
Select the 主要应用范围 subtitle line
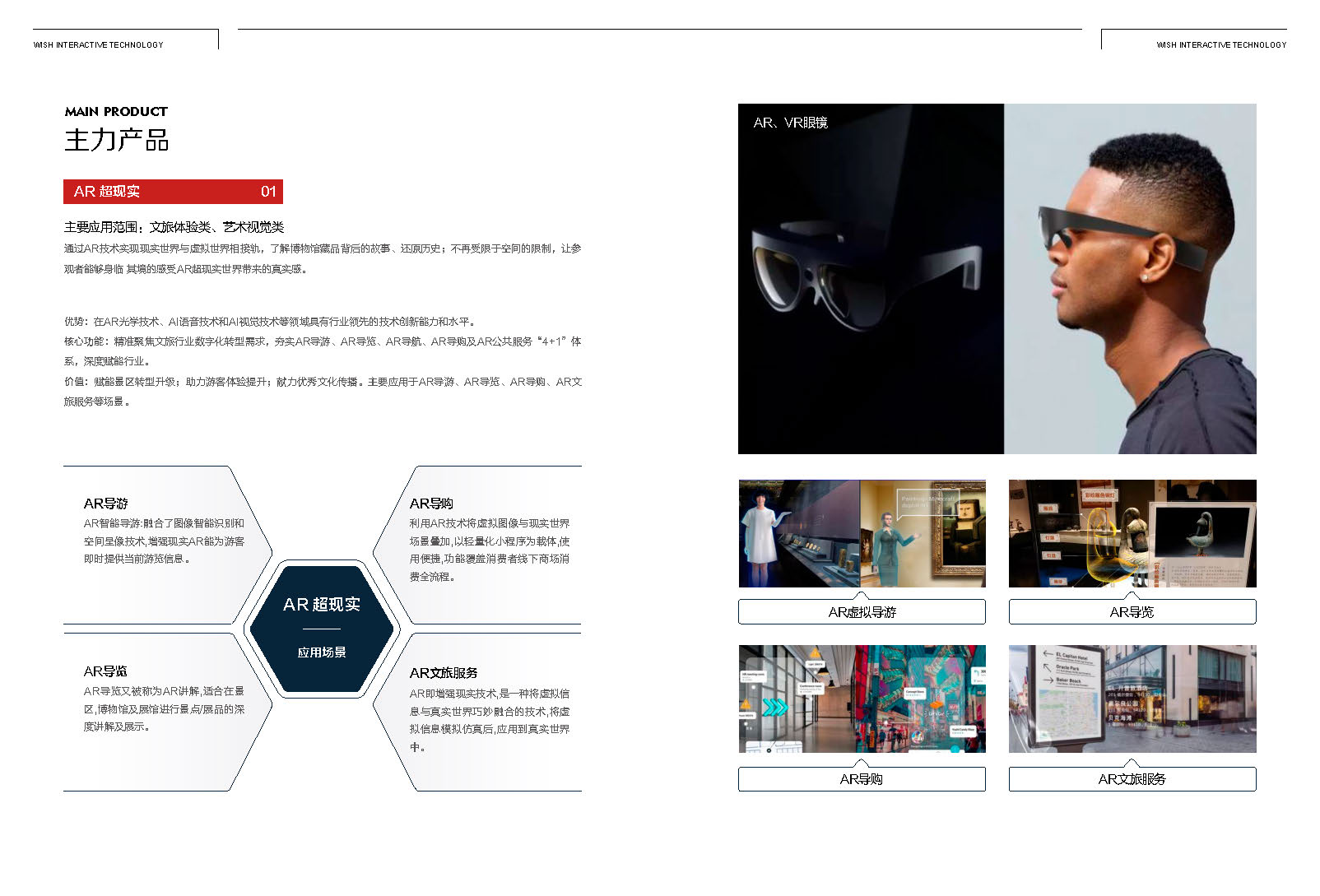click(x=174, y=227)
